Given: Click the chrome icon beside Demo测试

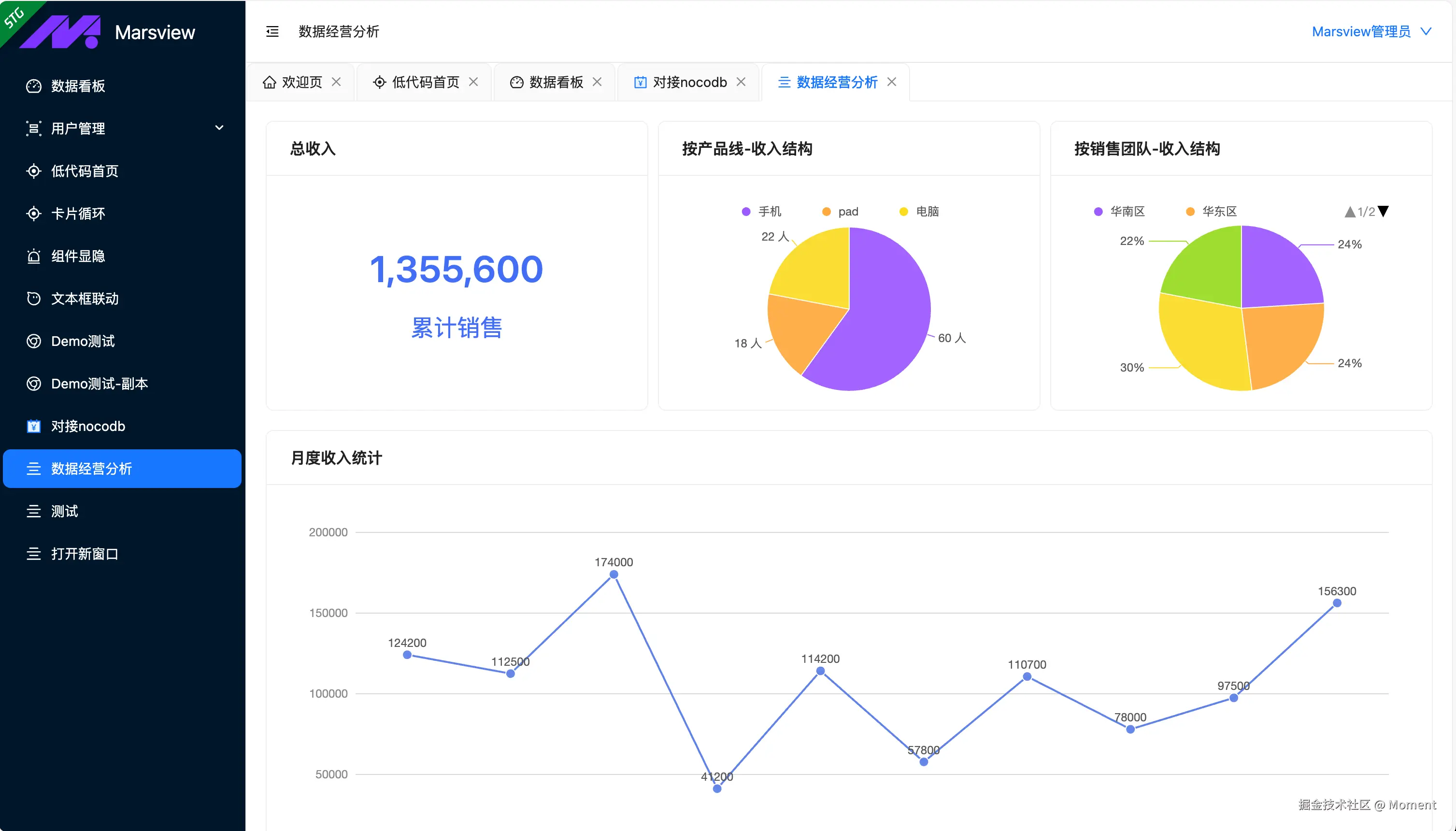Looking at the screenshot, I should click(34, 341).
